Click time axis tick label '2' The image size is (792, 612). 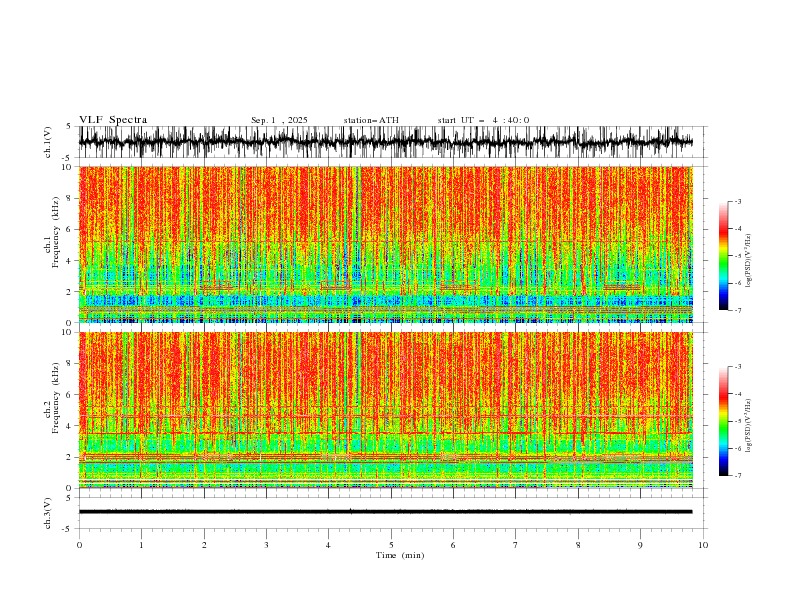point(204,545)
